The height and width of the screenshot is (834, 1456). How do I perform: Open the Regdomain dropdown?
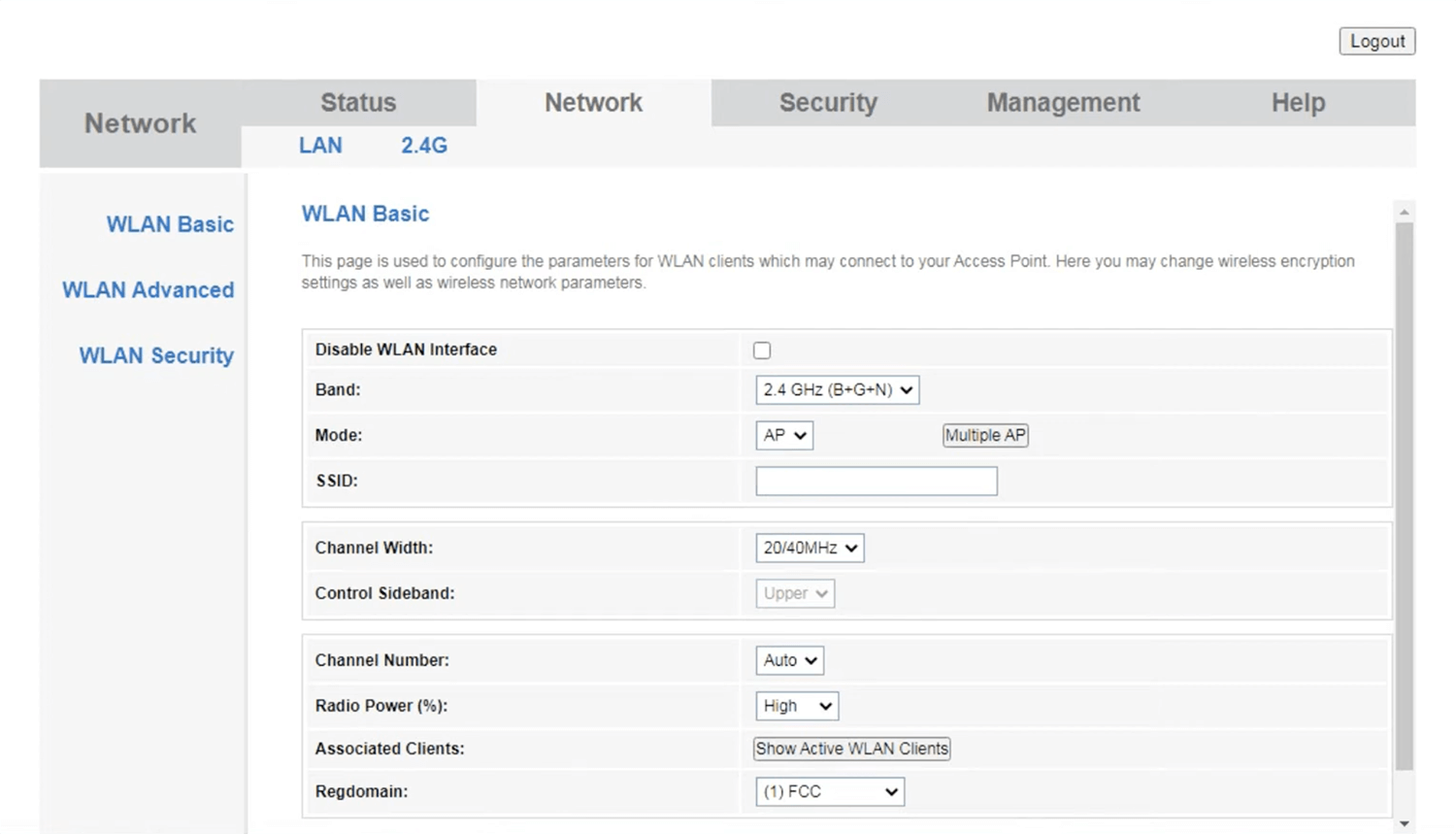click(x=829, y=792)
